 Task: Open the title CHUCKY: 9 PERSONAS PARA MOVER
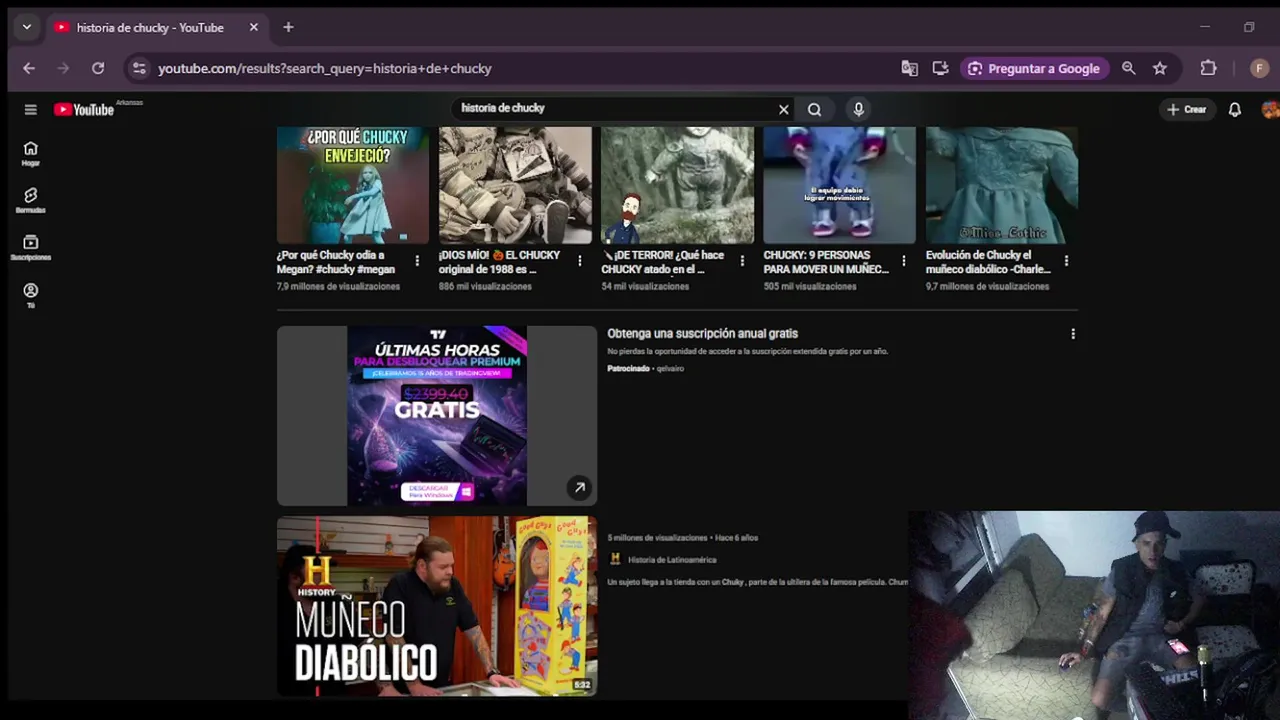click(826, 262)
